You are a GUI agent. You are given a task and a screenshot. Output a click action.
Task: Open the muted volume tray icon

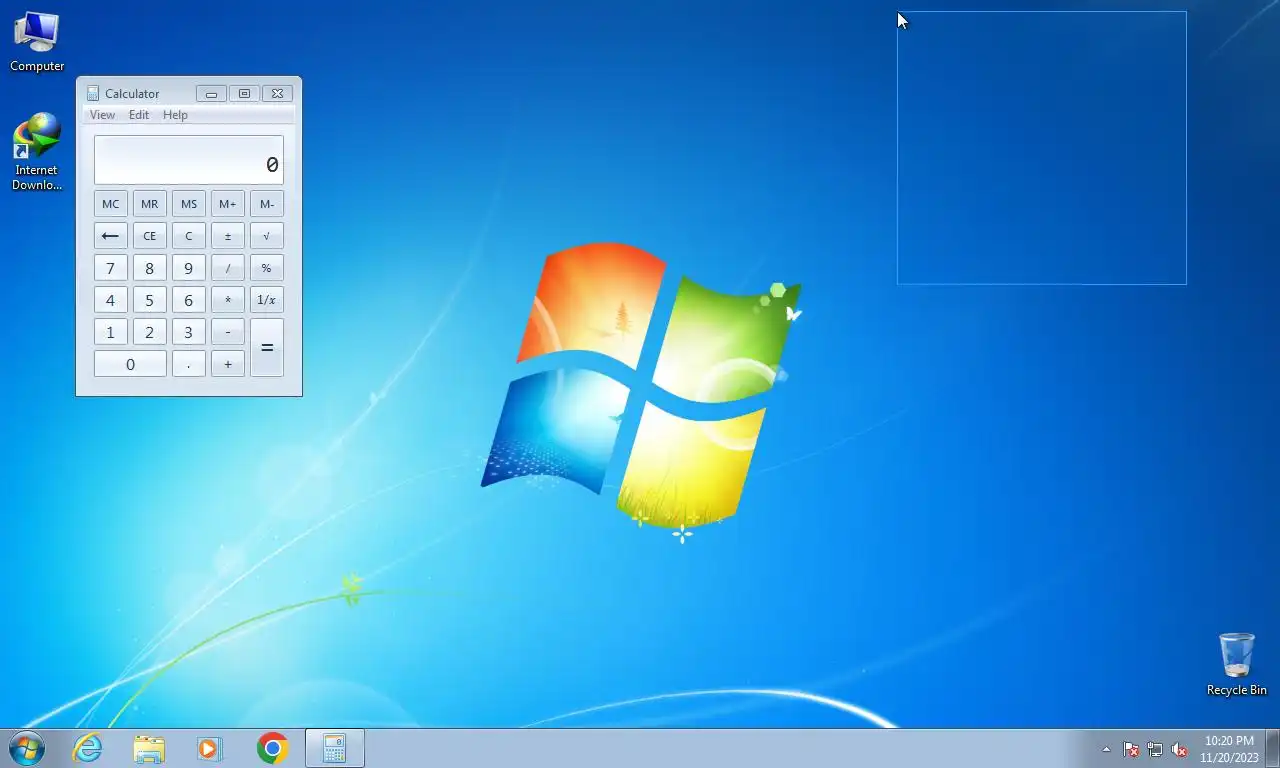pyautogui.click(x=1179, y=749)
